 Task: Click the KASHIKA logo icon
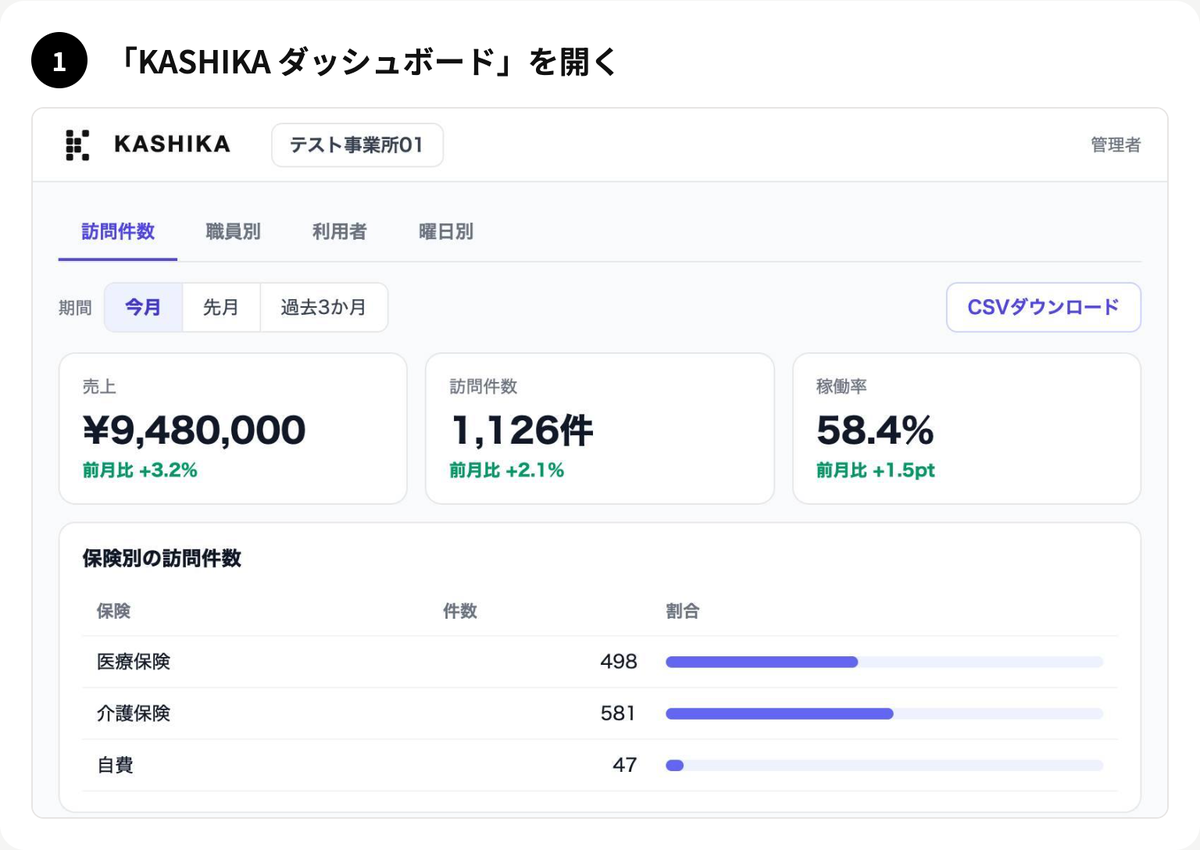pyautogui.click(x=77, y=145)
